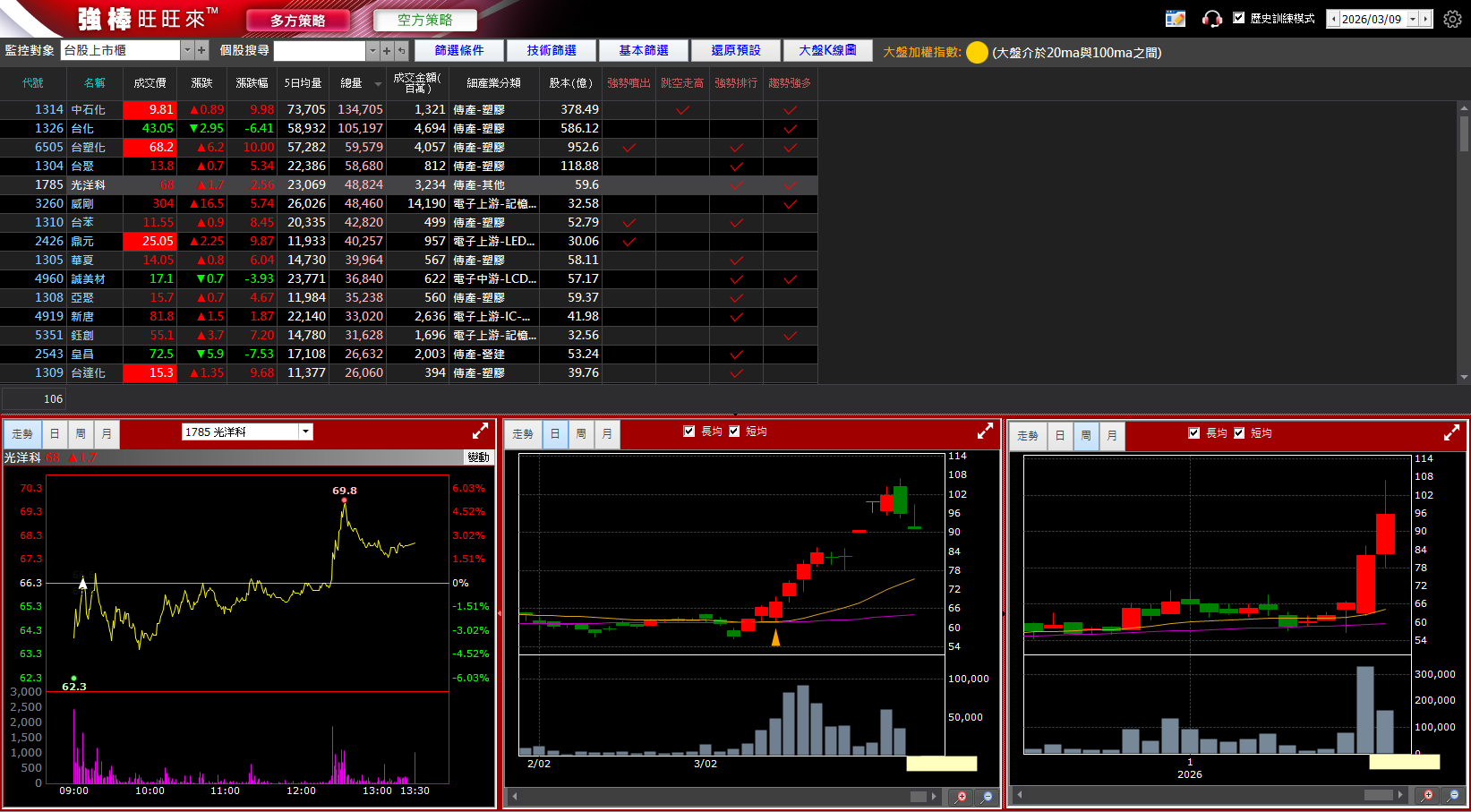Click the 個股搜尋 search input field
1471x812 pixels.
[x=320, y=51]
